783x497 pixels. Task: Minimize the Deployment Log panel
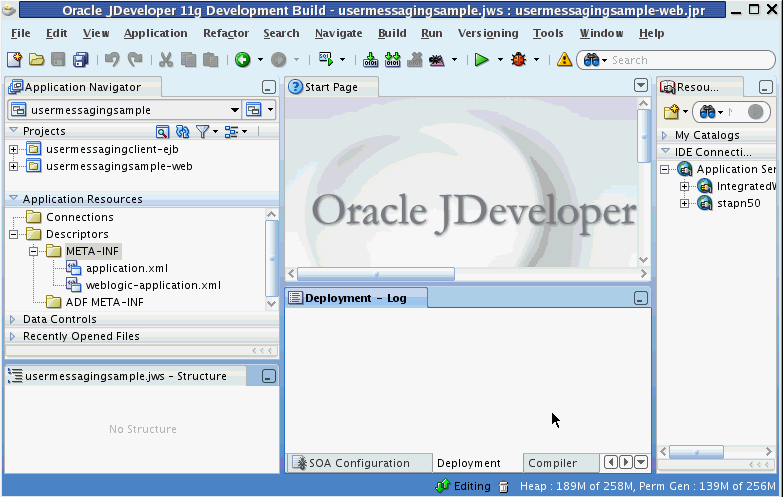click(641, 298)
